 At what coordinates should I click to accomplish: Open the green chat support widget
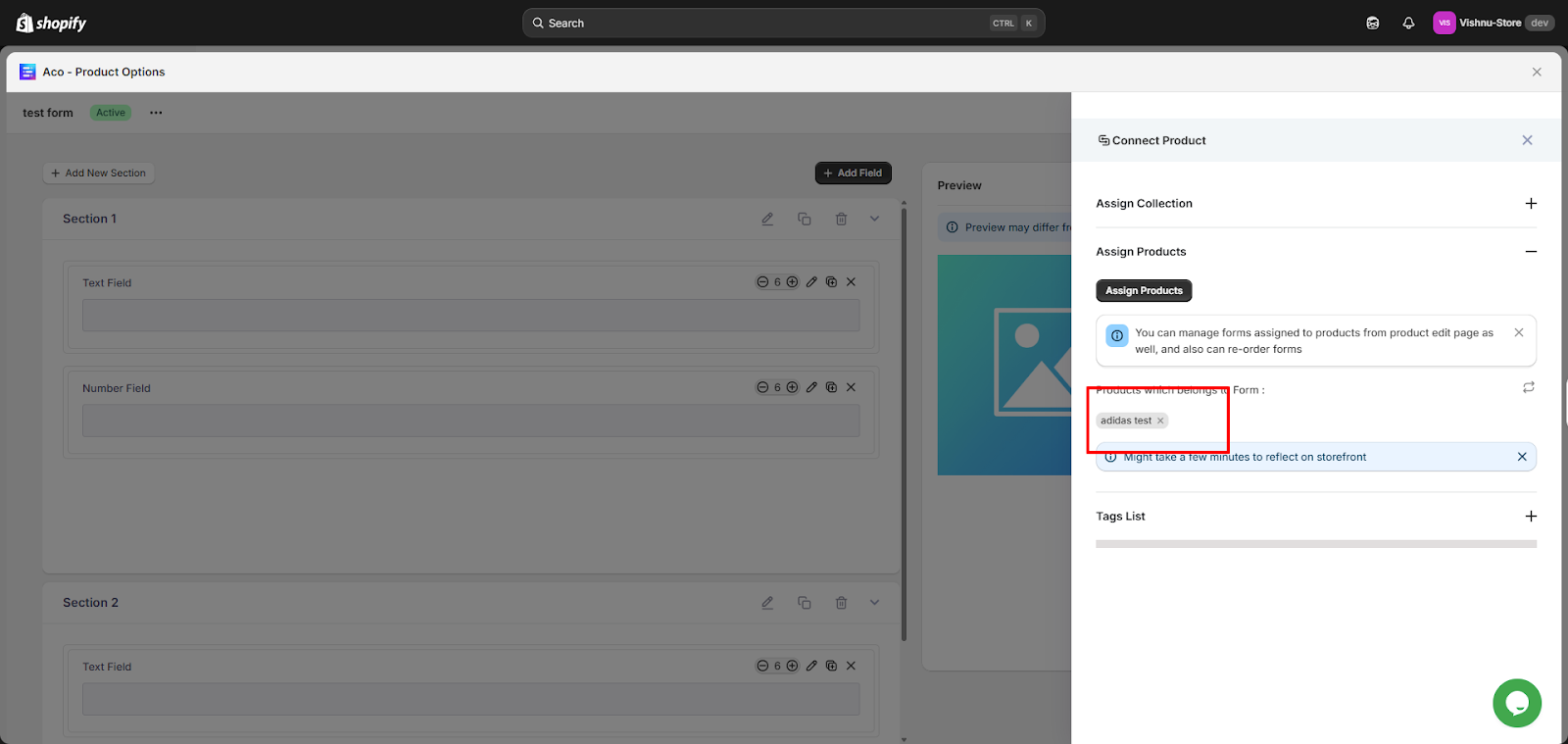coord(1516,703)
